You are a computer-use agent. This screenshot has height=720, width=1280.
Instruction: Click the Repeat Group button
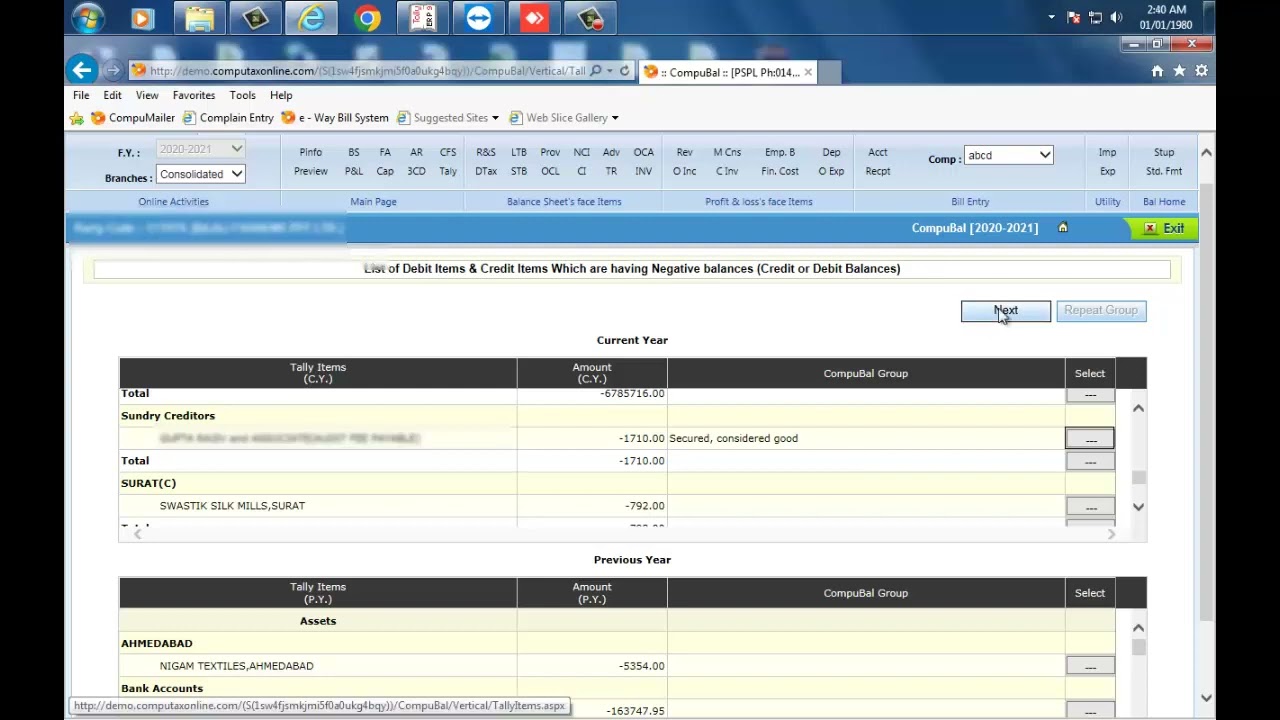tap(1101, 310)
